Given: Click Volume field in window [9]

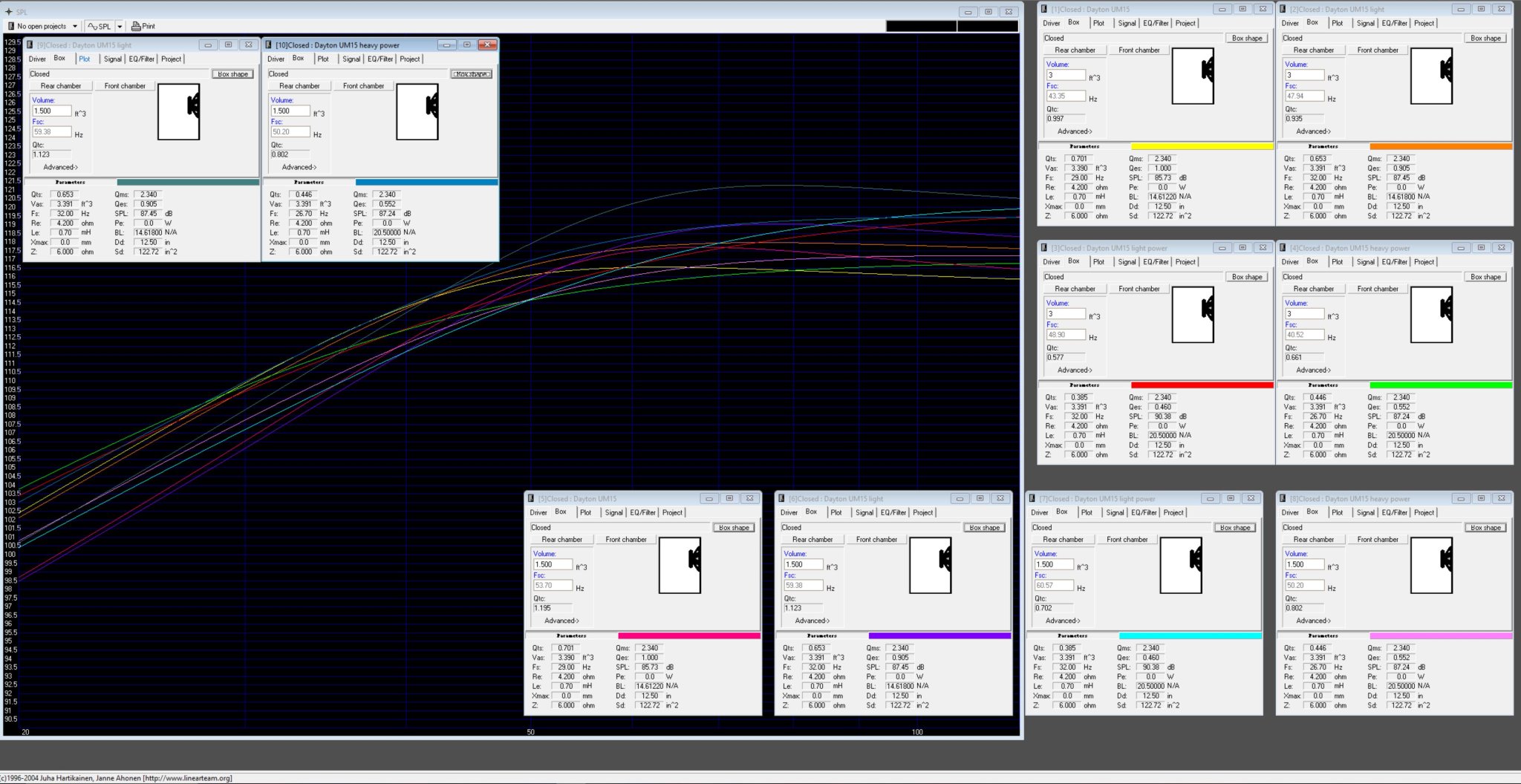Looking at the screenshot, I should [x=52, y=111].
